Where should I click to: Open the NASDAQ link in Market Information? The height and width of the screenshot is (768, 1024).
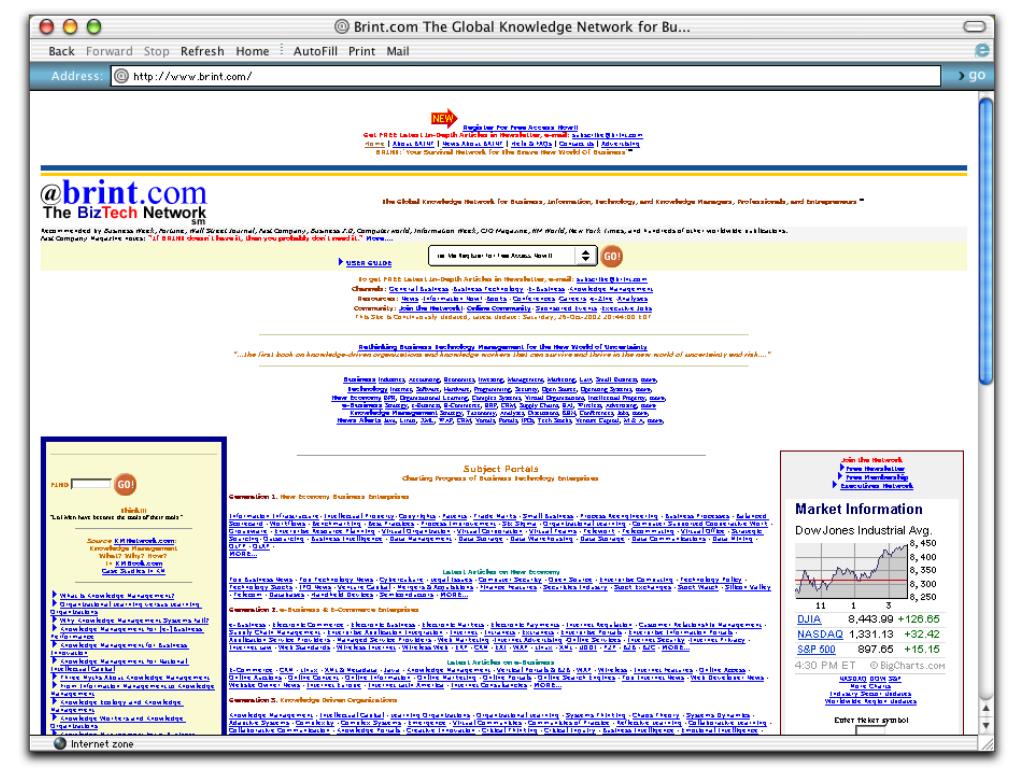coord(820,634)
